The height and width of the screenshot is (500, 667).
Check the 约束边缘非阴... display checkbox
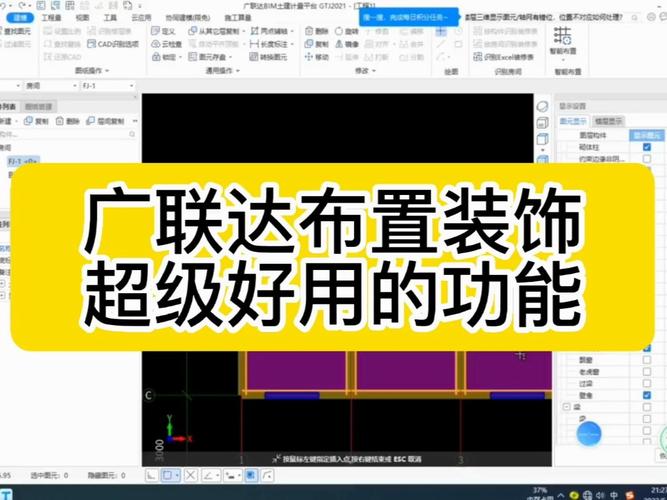[647, 159]
